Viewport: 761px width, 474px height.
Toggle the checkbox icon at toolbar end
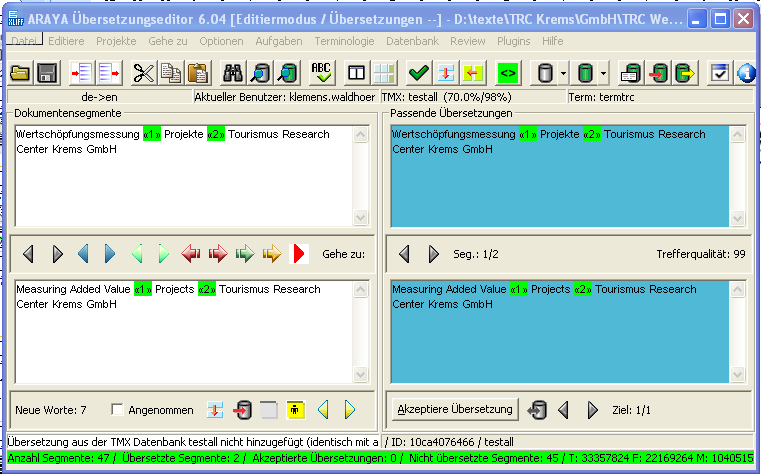[x=719, y=72]
